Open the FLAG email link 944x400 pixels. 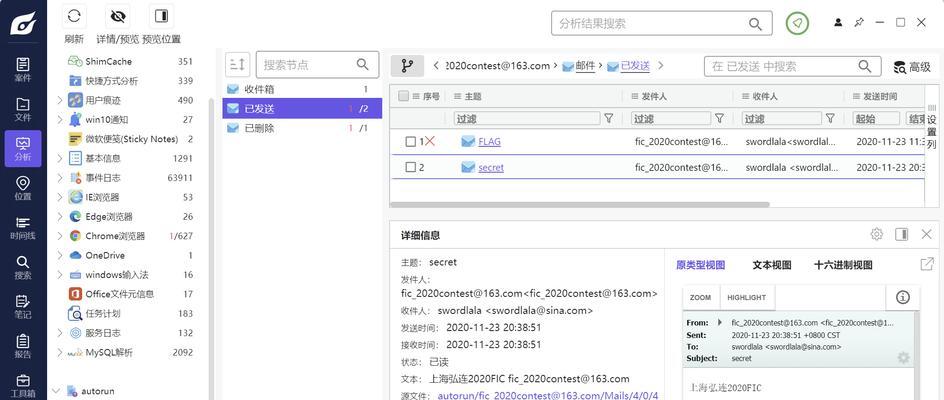(489, 142)
